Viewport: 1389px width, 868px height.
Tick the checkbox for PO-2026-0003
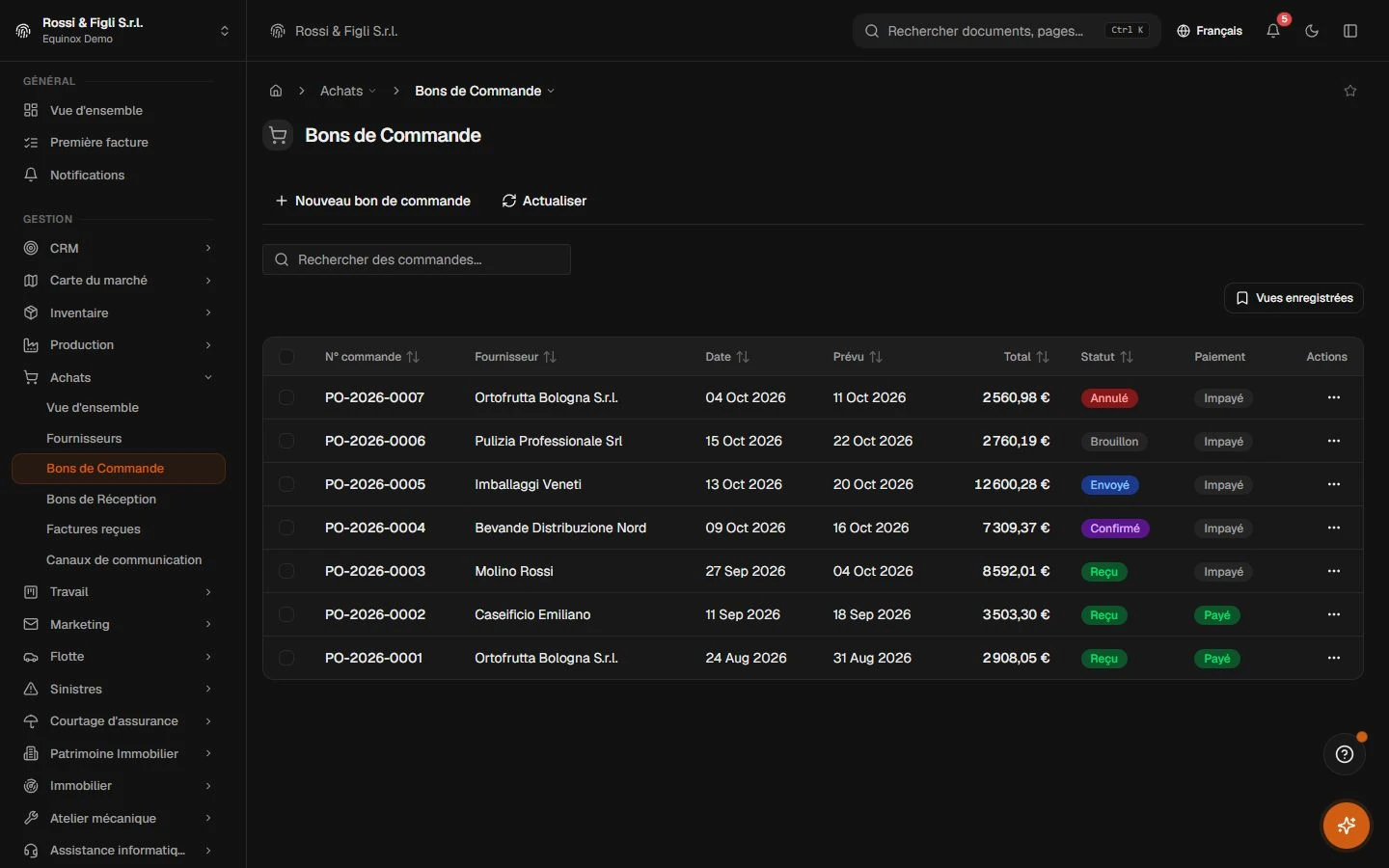(286, 571)
